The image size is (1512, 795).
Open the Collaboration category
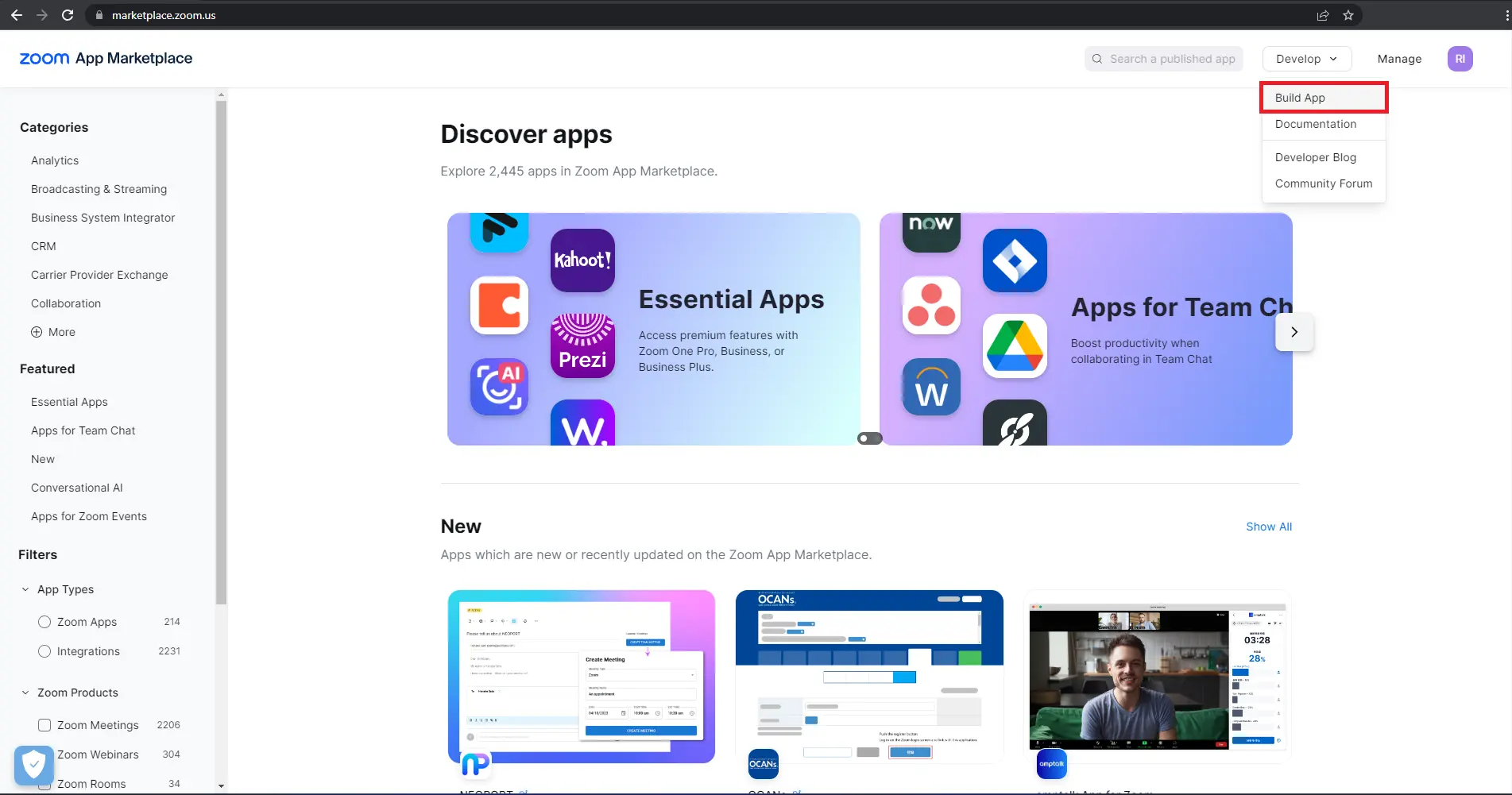[66, 303]
